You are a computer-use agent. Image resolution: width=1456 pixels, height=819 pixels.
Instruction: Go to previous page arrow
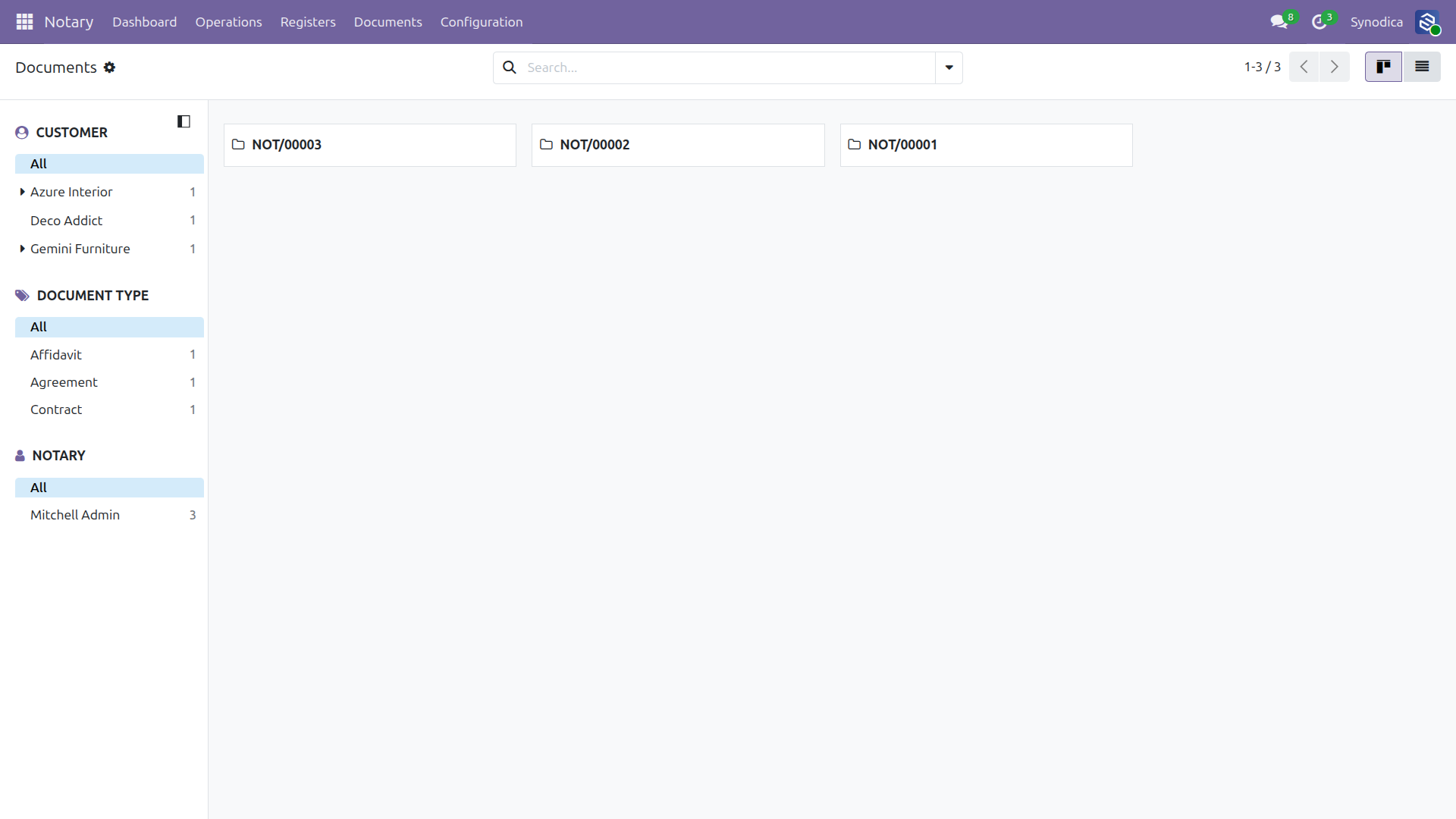[1304, 67]
